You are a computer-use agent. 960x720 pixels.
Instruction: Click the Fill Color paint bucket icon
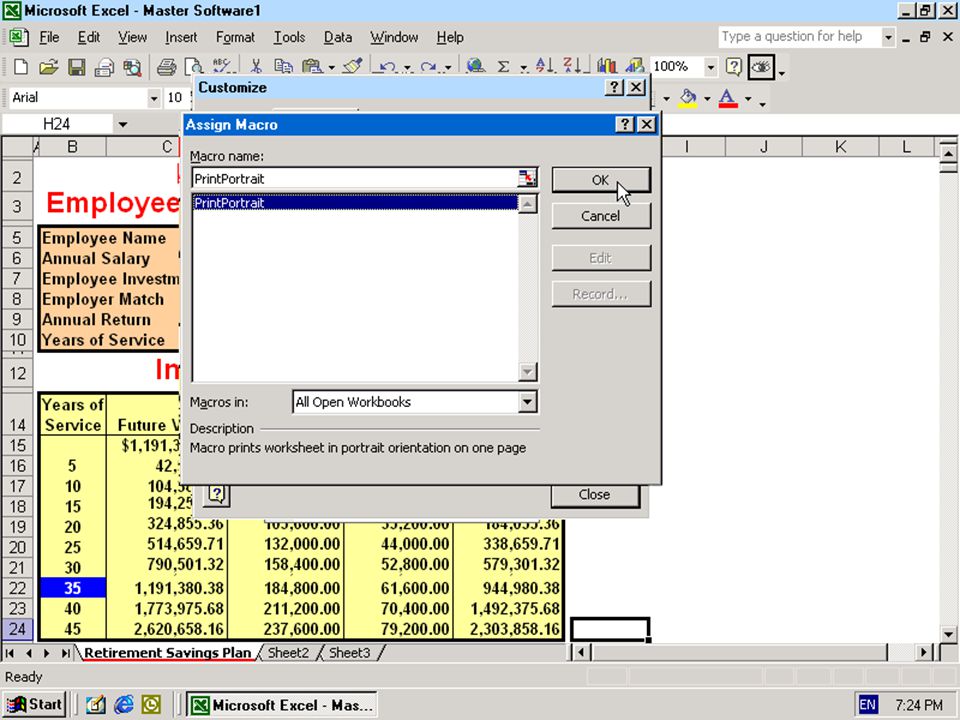tap(688, 99)
